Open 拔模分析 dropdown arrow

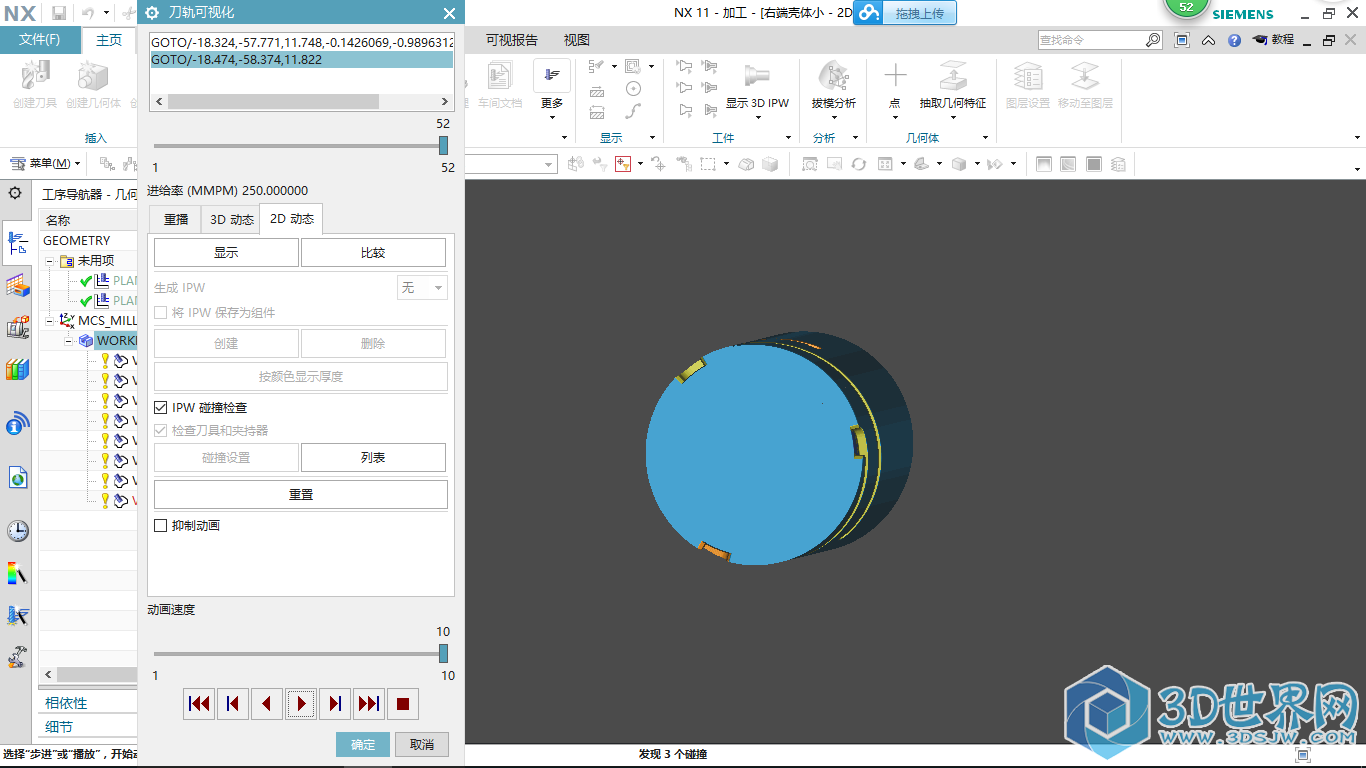[833, 117]
